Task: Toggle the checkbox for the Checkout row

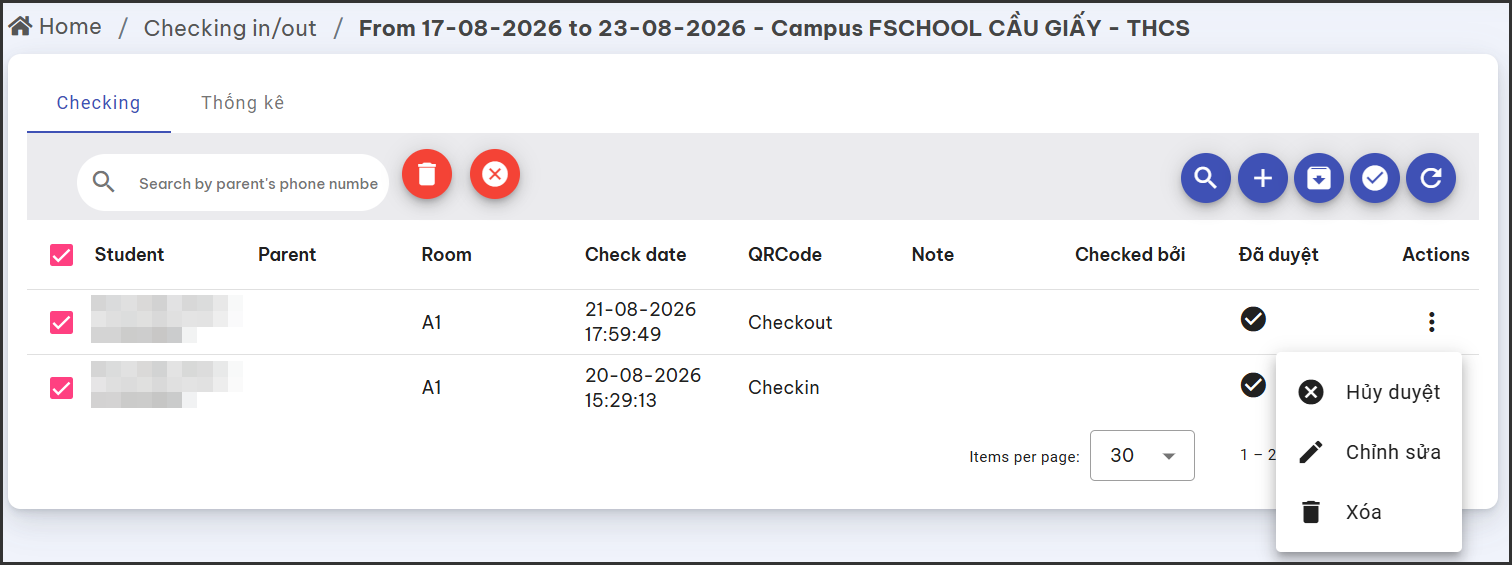Action: pos(61,322)
